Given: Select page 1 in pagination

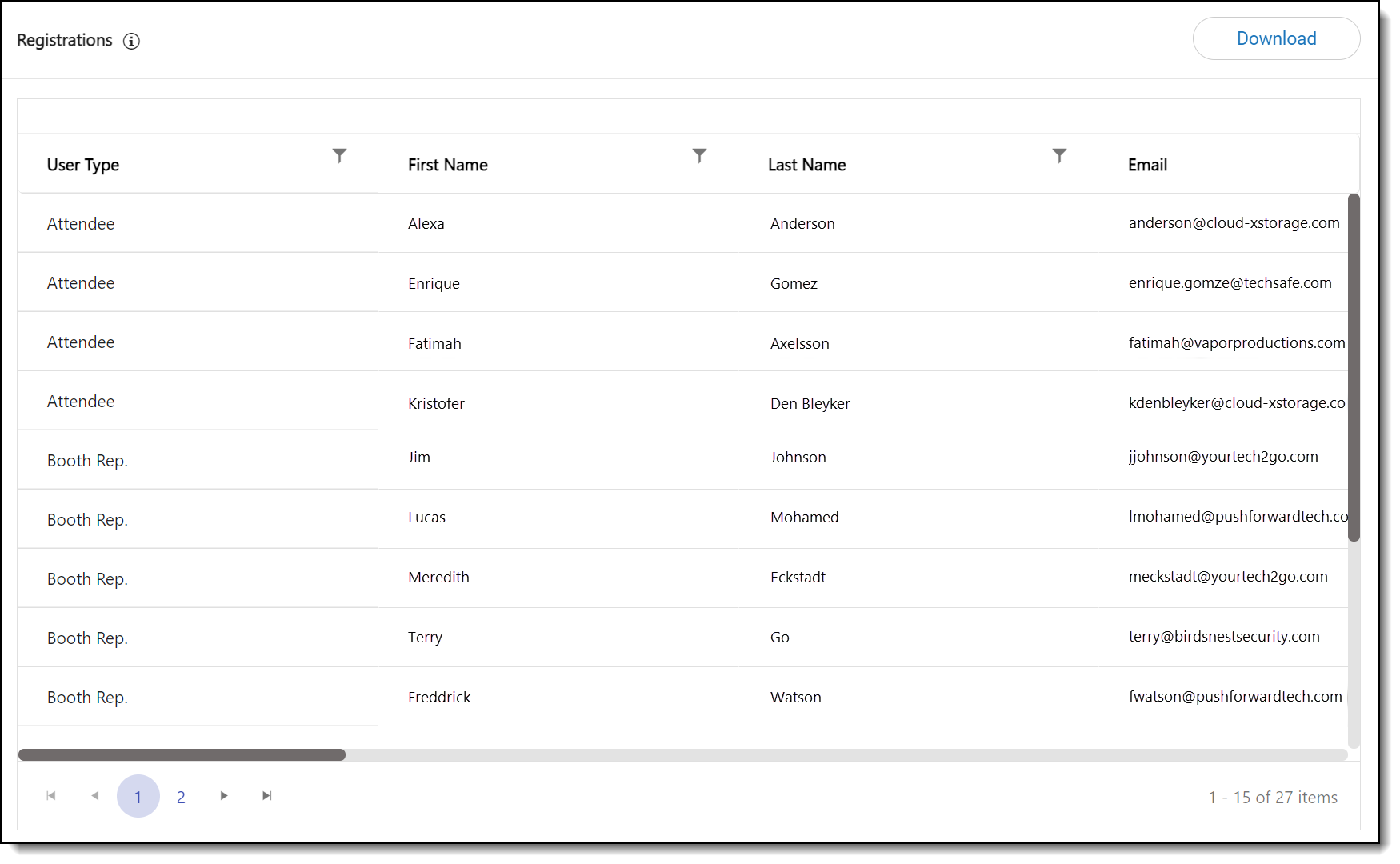Looking at the screenshot, I should click(138, 797).
